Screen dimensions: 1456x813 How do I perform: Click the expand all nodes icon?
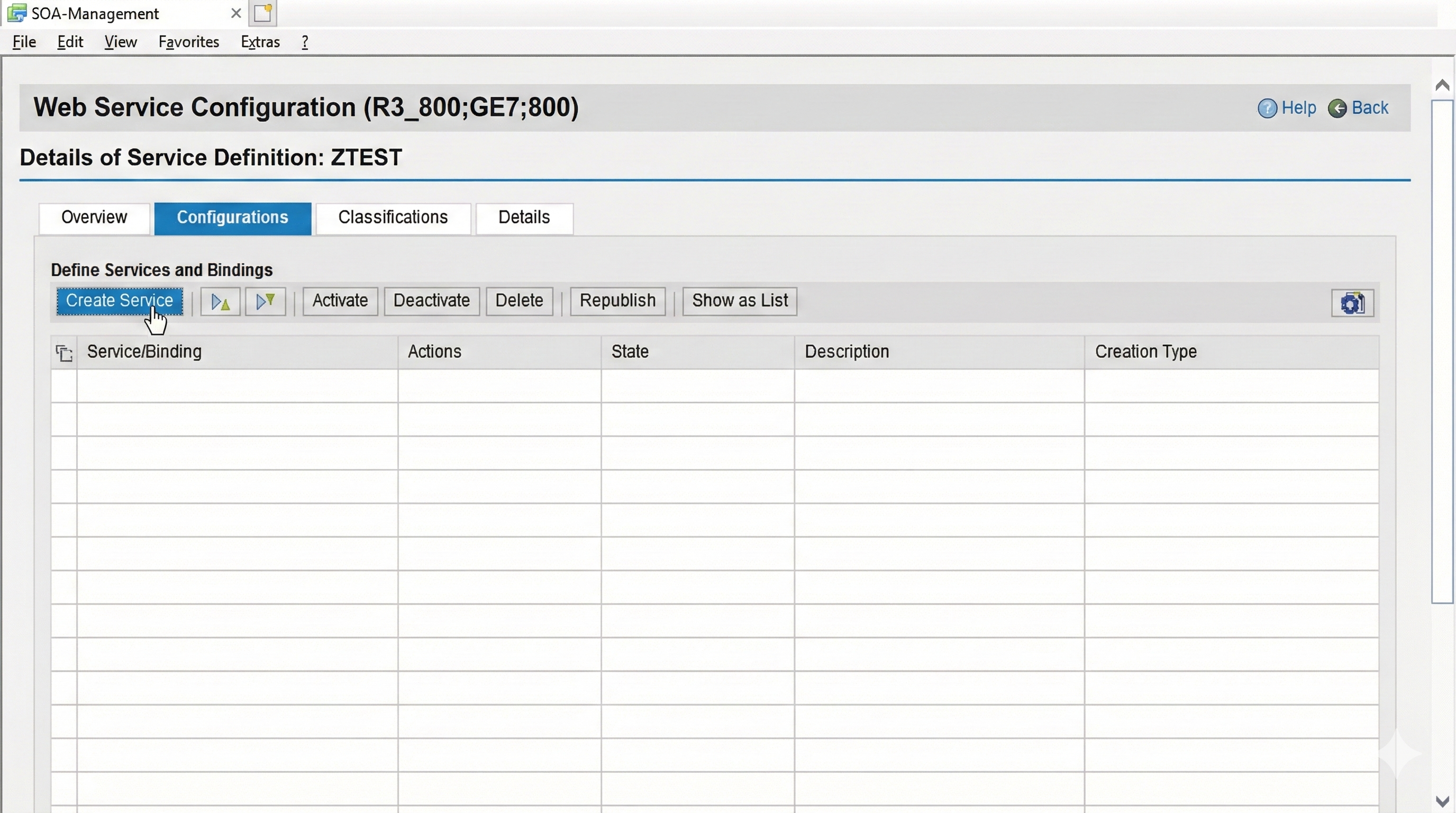220,301
